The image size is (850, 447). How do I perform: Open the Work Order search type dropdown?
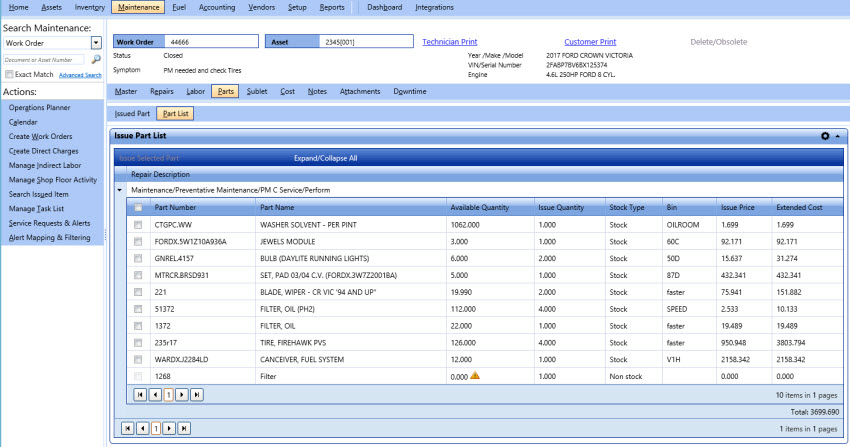click(x=96, y=43)
